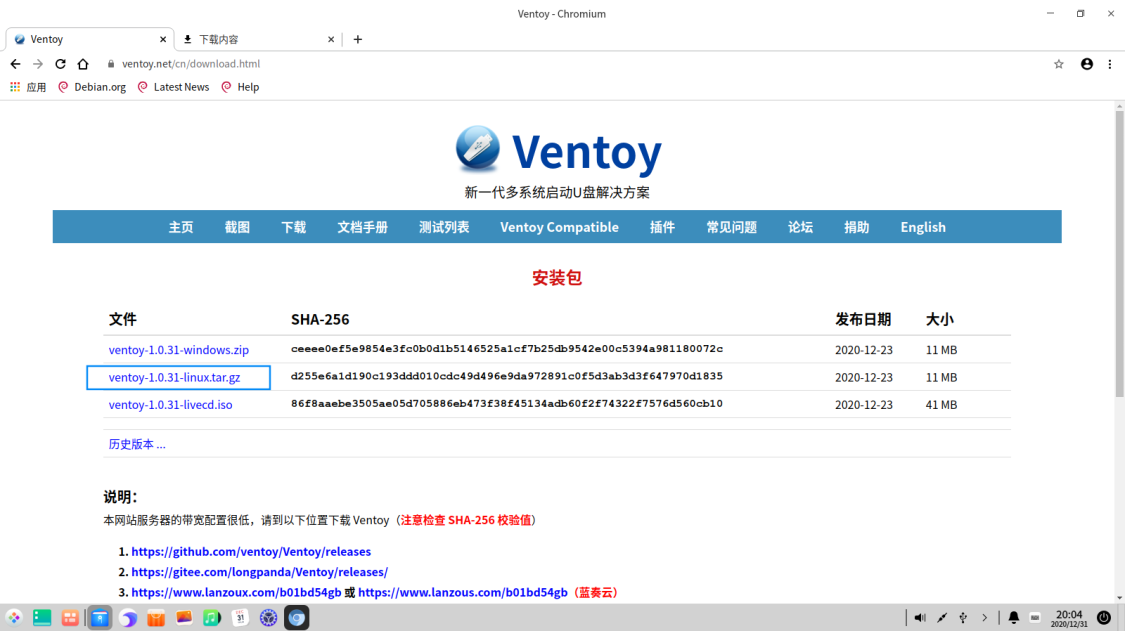The image size is (1125, 631).
Task: Open 测试列表 in the nav bar
Action: (x=444, y=227)
